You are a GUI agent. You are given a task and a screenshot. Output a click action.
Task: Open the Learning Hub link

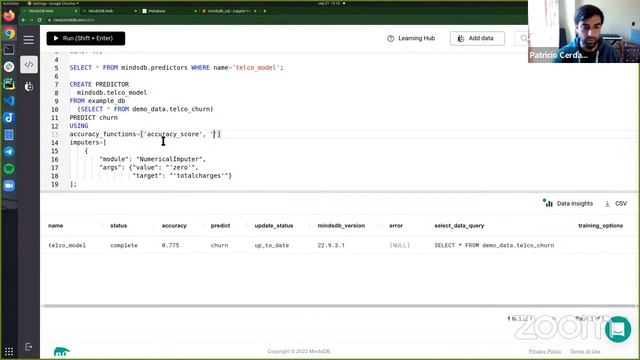tap(416, 38)
